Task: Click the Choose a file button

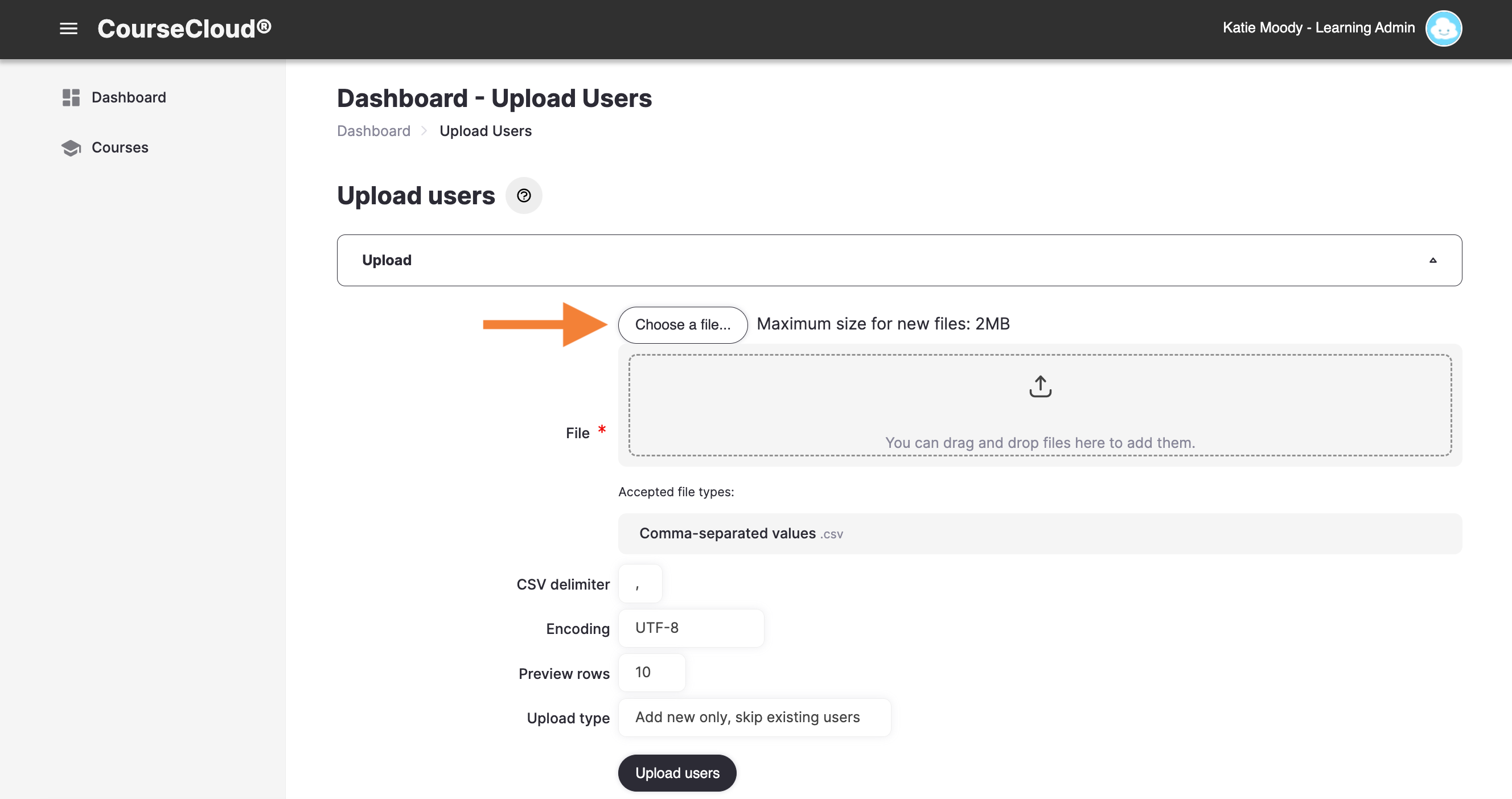Action: tap(683, 324)
